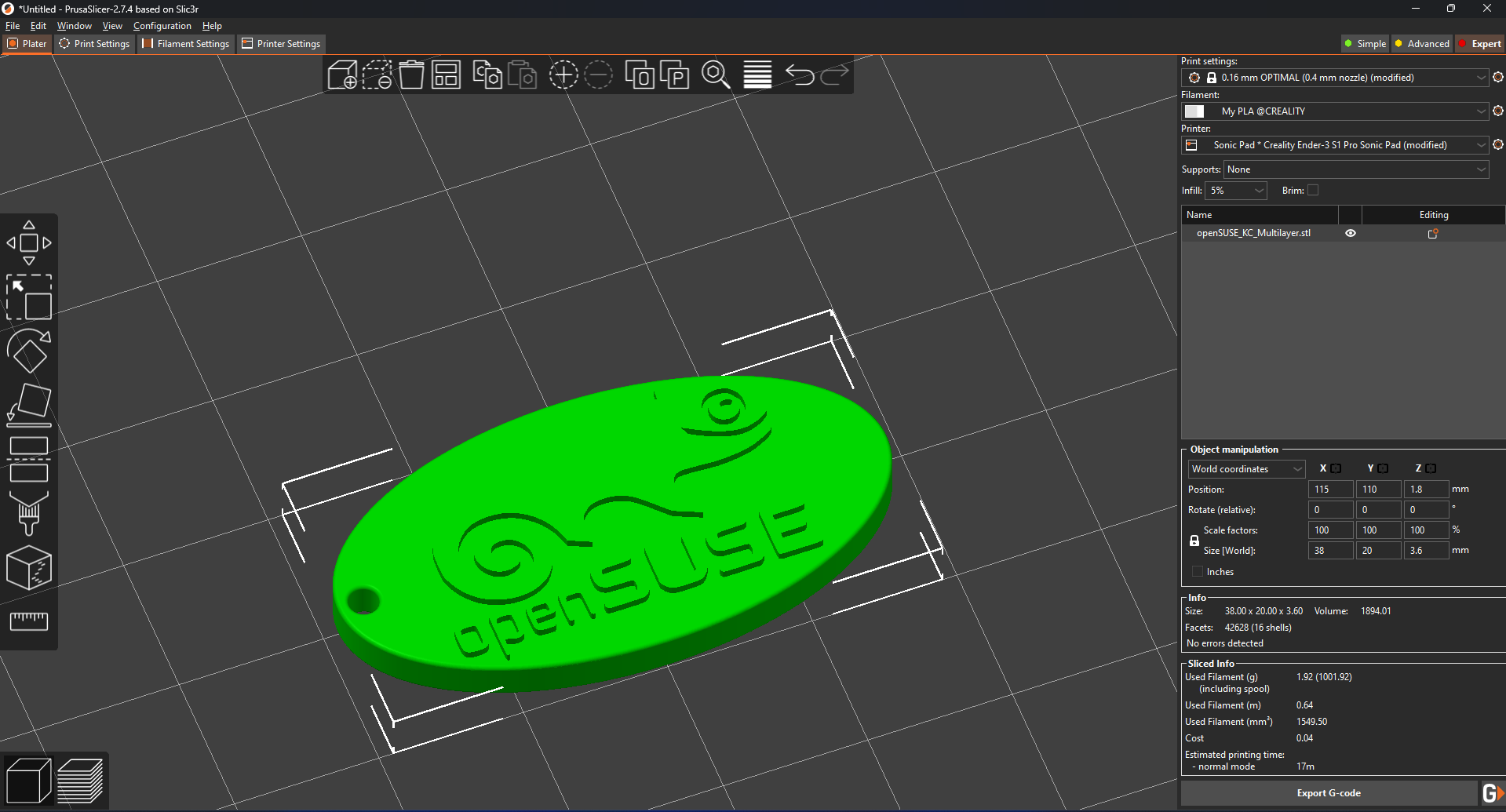
Task: Edit print settings via gear icon
Action: click(1498, 78)
